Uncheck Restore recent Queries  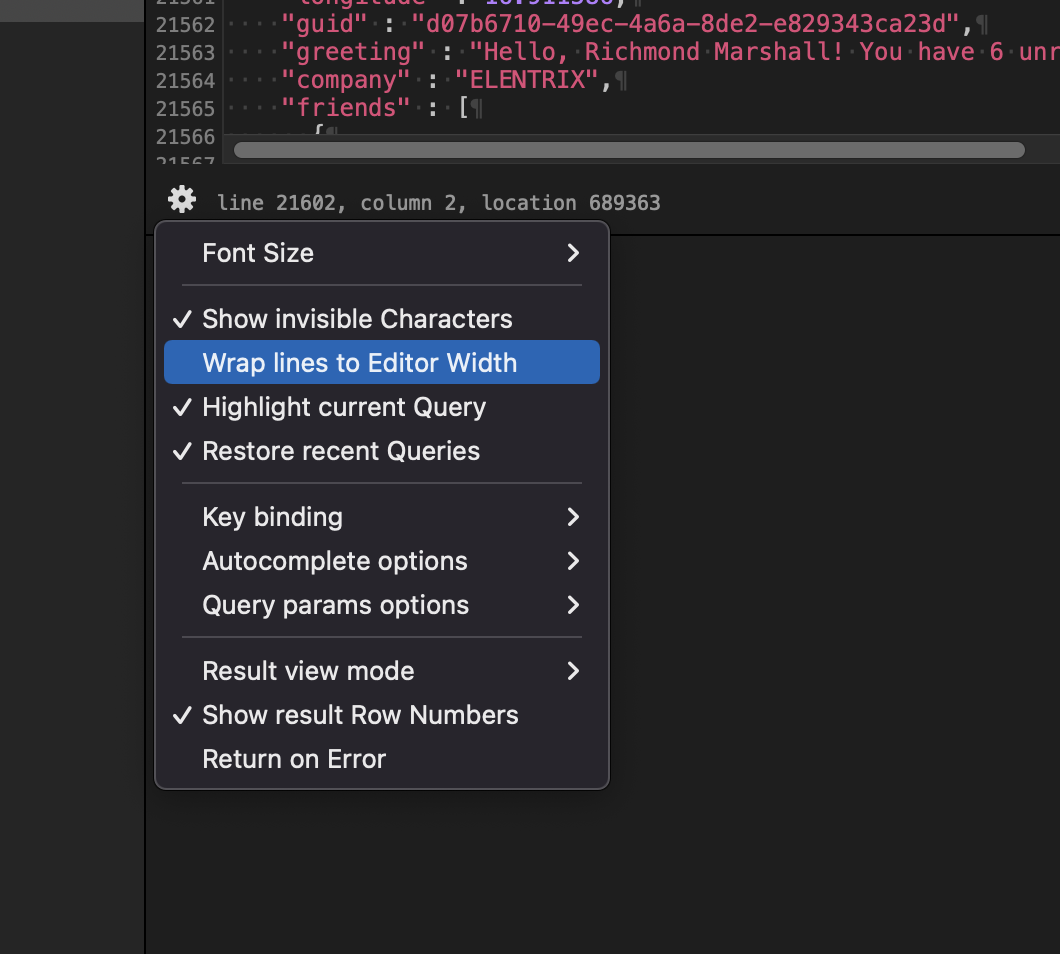pos(341,451)
